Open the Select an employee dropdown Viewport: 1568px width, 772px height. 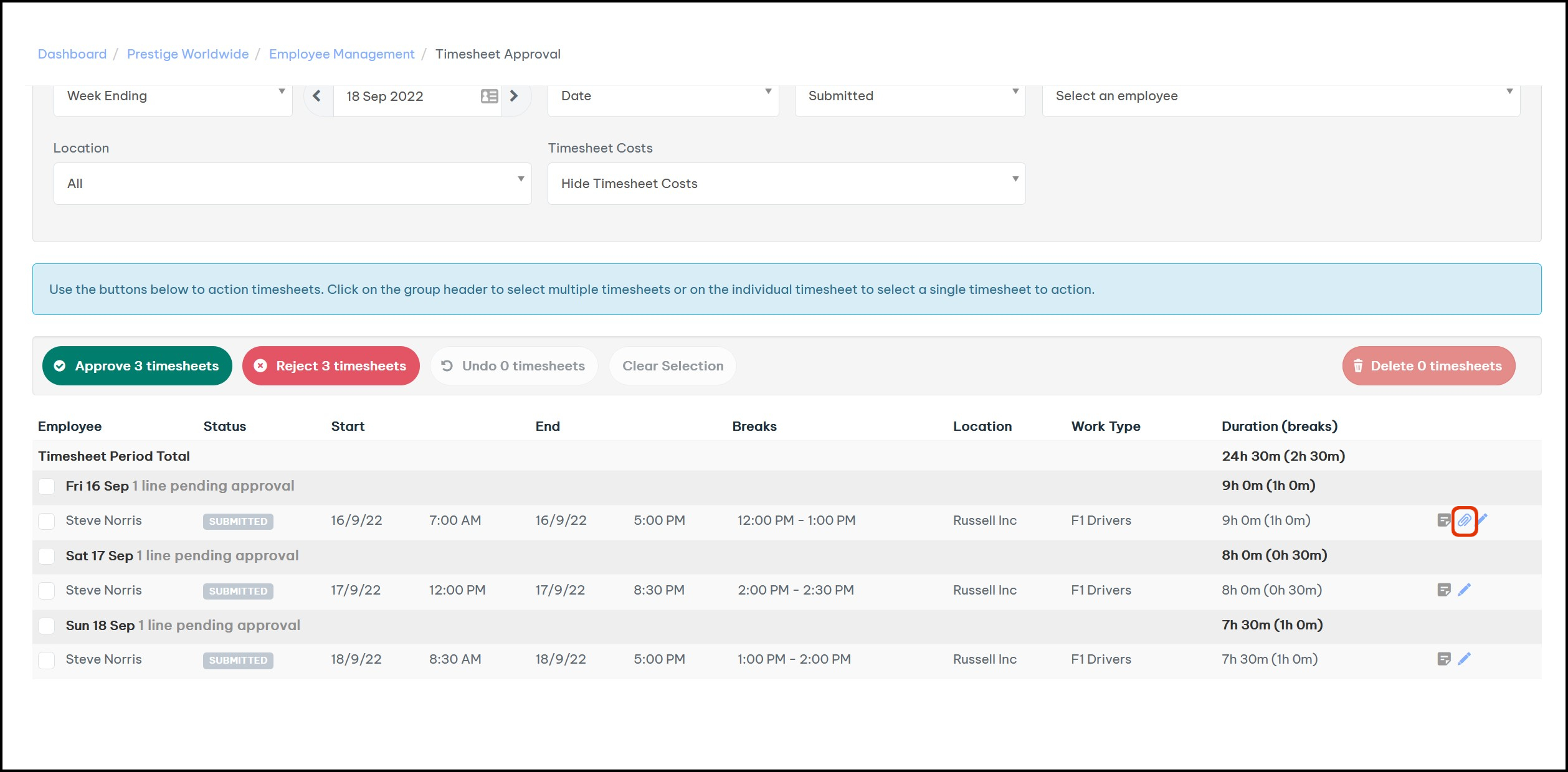[1280, 96]
